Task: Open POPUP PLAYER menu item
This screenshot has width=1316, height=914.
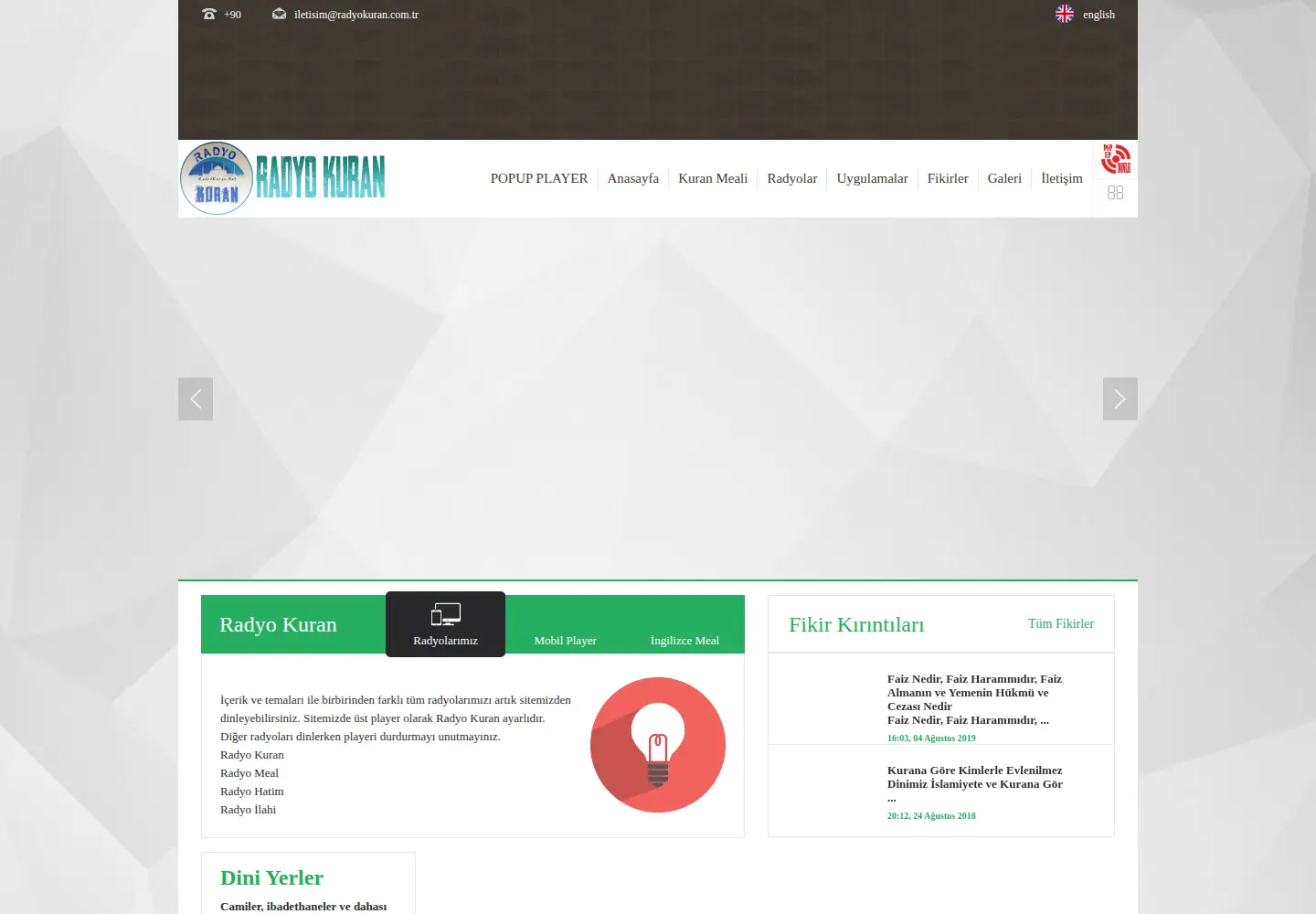Action: [x=539, y=178]
